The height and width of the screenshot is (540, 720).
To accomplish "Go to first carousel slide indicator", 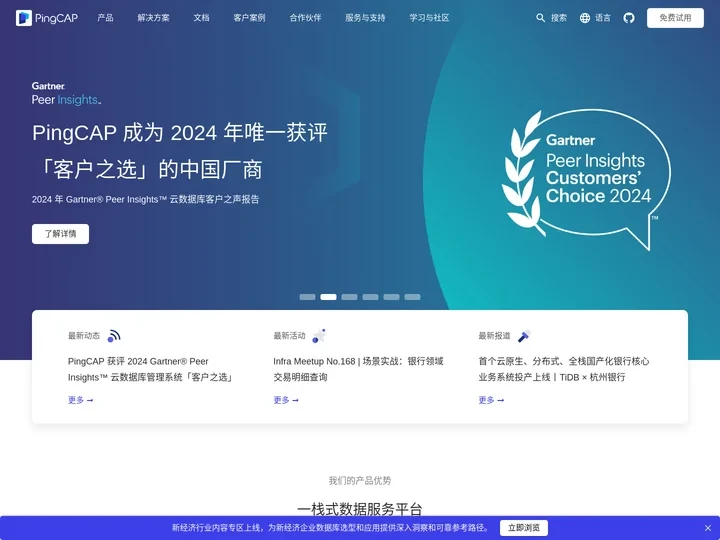I will point(307,297).
